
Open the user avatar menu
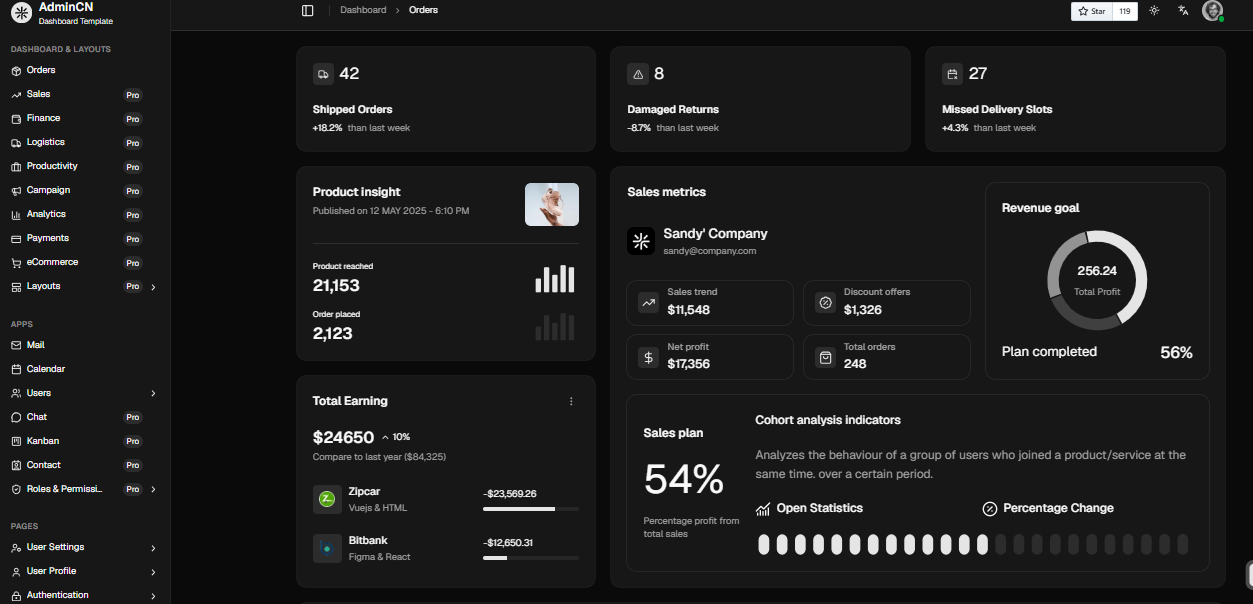click(1212, 11)
